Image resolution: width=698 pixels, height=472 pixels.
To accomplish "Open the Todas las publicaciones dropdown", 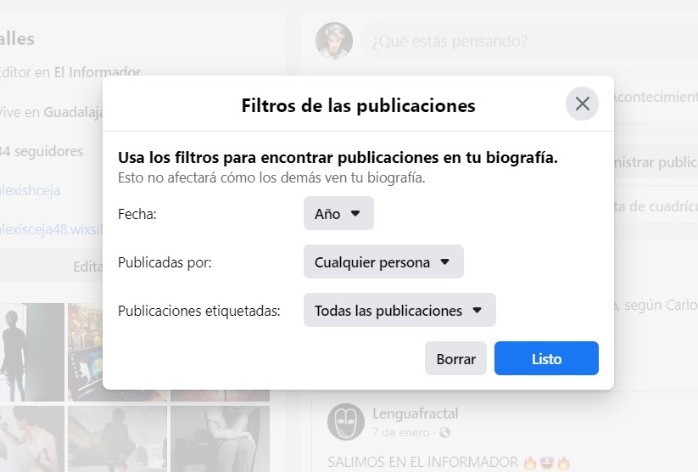I will pyautogui.click(x=398, y=310).
